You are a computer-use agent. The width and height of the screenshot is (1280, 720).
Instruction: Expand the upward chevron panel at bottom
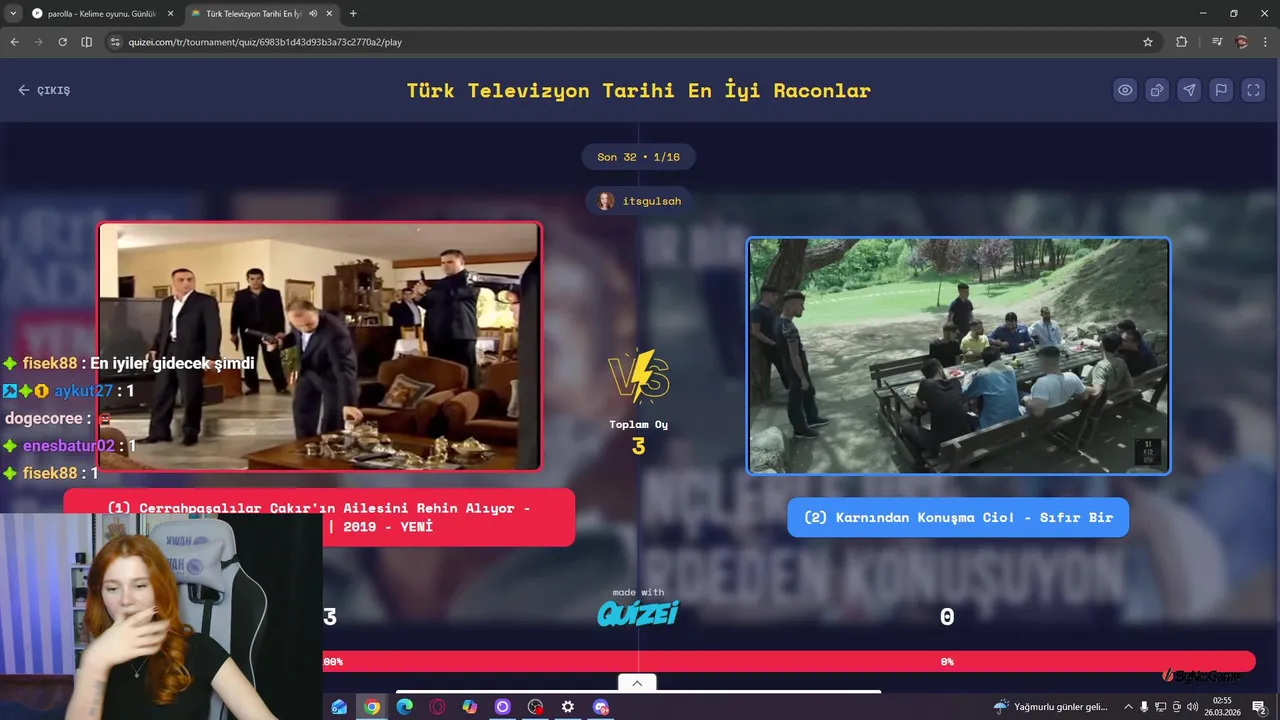(637, 683)
